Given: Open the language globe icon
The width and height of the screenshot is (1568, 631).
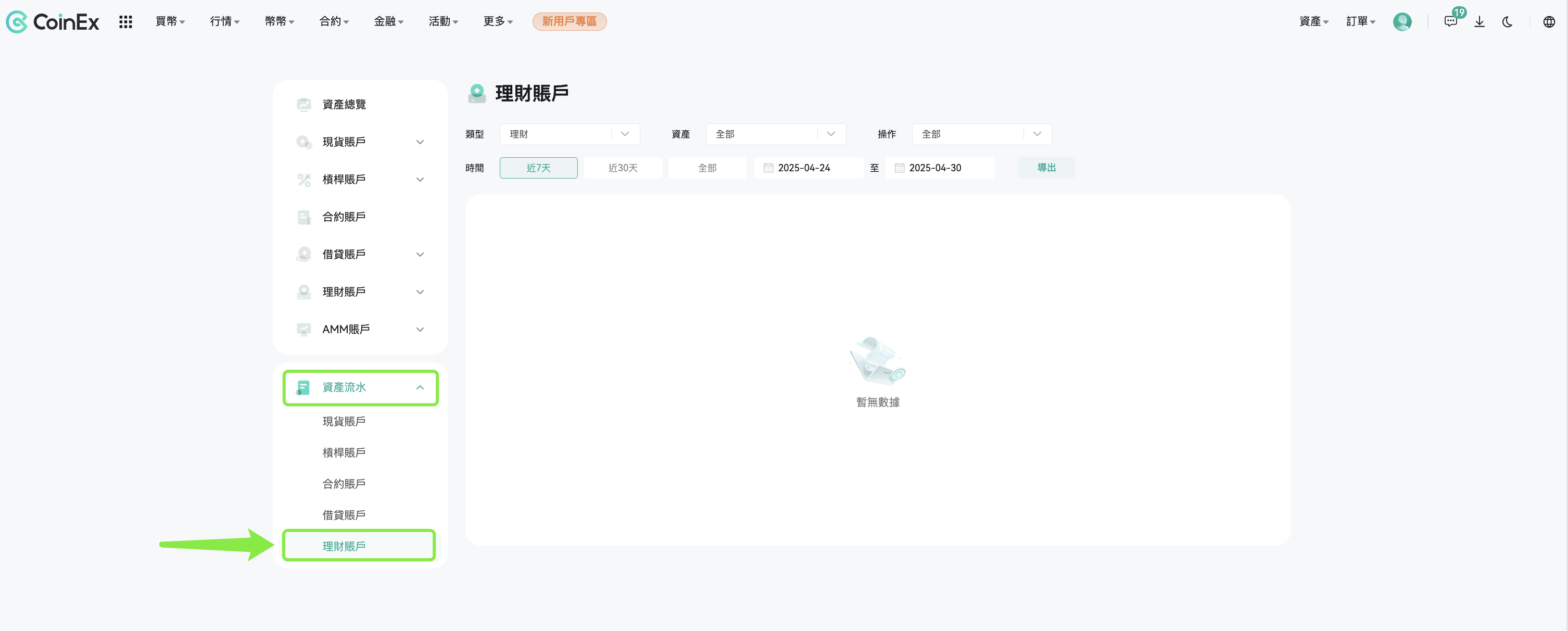Looking at the screenshot, I should click(1549, 22).
